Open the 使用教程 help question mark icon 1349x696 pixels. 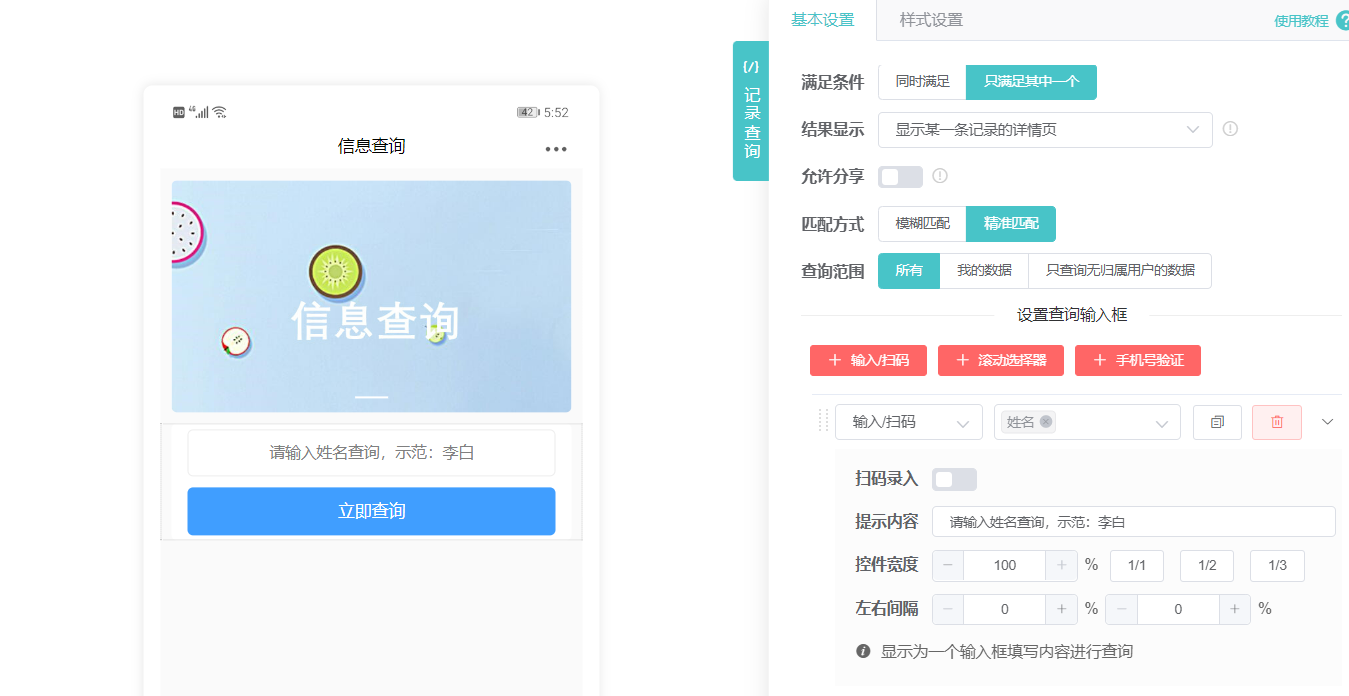click(1343, 19)
